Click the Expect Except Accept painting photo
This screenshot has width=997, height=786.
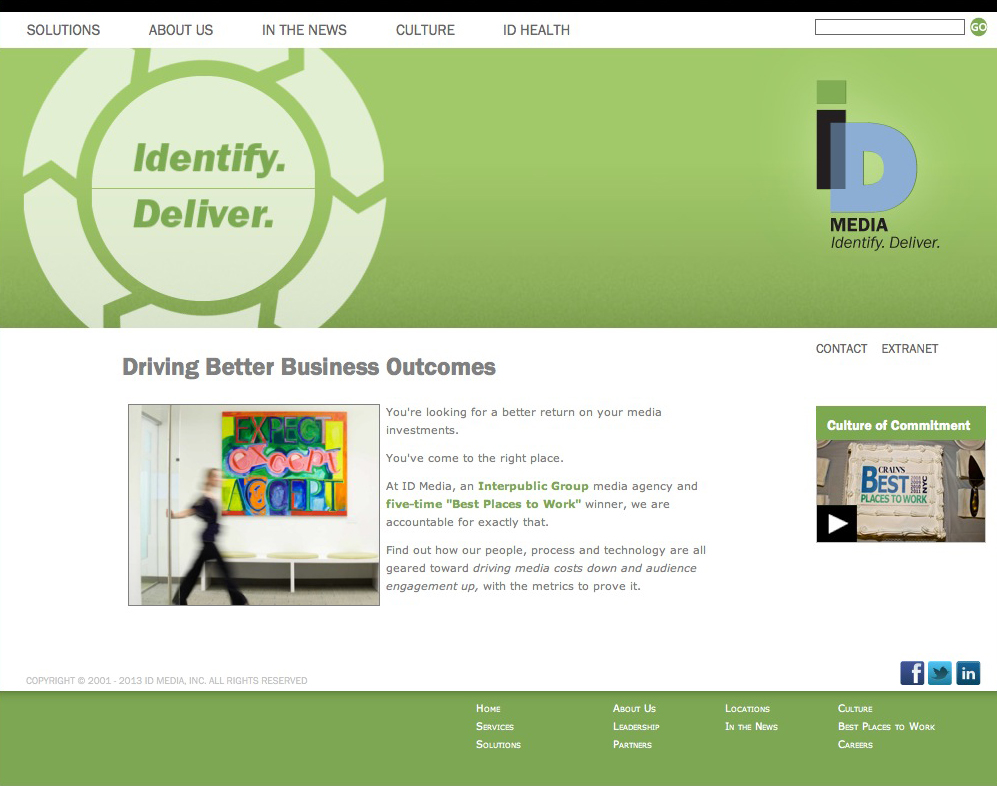[254, 505]
